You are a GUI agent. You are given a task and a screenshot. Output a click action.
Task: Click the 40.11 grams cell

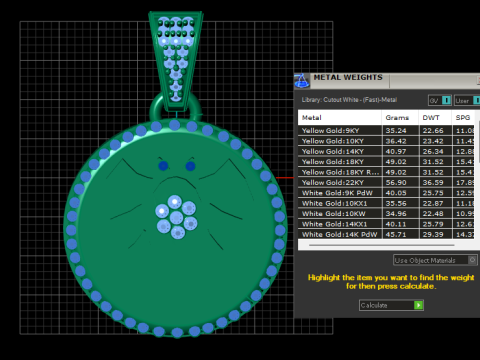point(400,224)
